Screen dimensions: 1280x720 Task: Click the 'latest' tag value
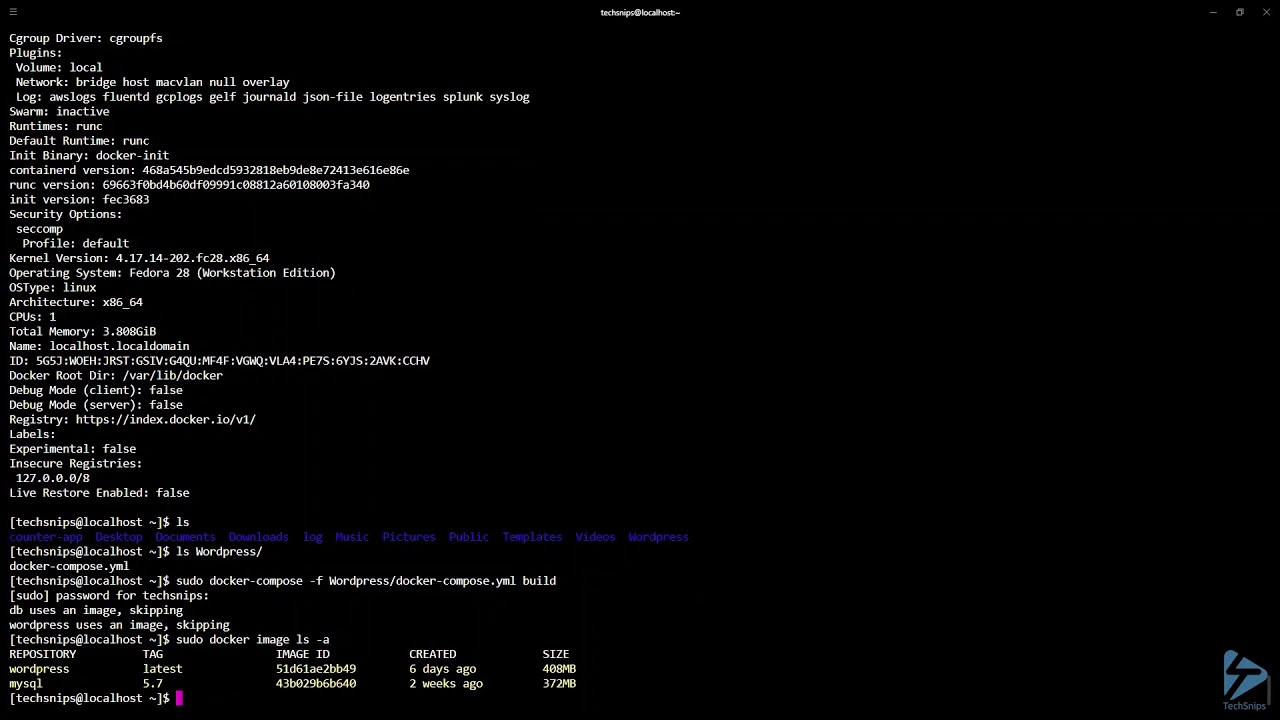click(162, 669)
